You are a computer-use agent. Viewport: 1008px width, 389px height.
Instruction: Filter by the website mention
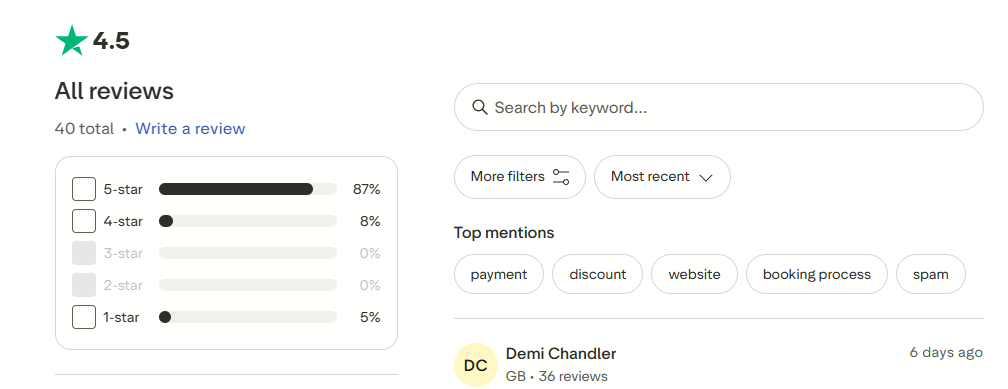click(694, 274)
